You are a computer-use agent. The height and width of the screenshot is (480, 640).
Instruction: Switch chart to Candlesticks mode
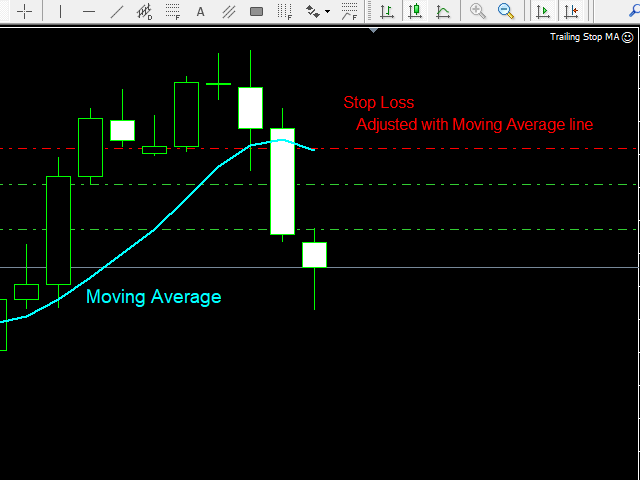415,11
